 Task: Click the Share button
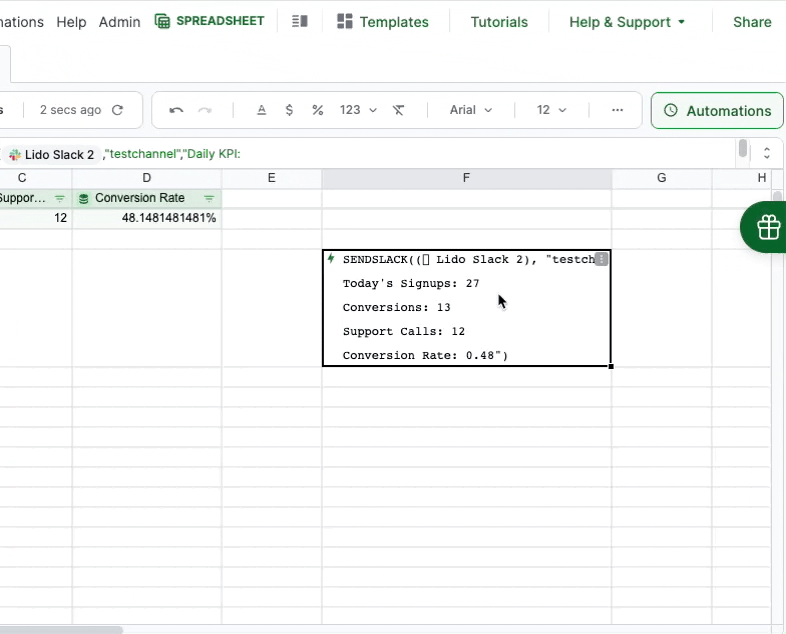click(x=752, y=22)
